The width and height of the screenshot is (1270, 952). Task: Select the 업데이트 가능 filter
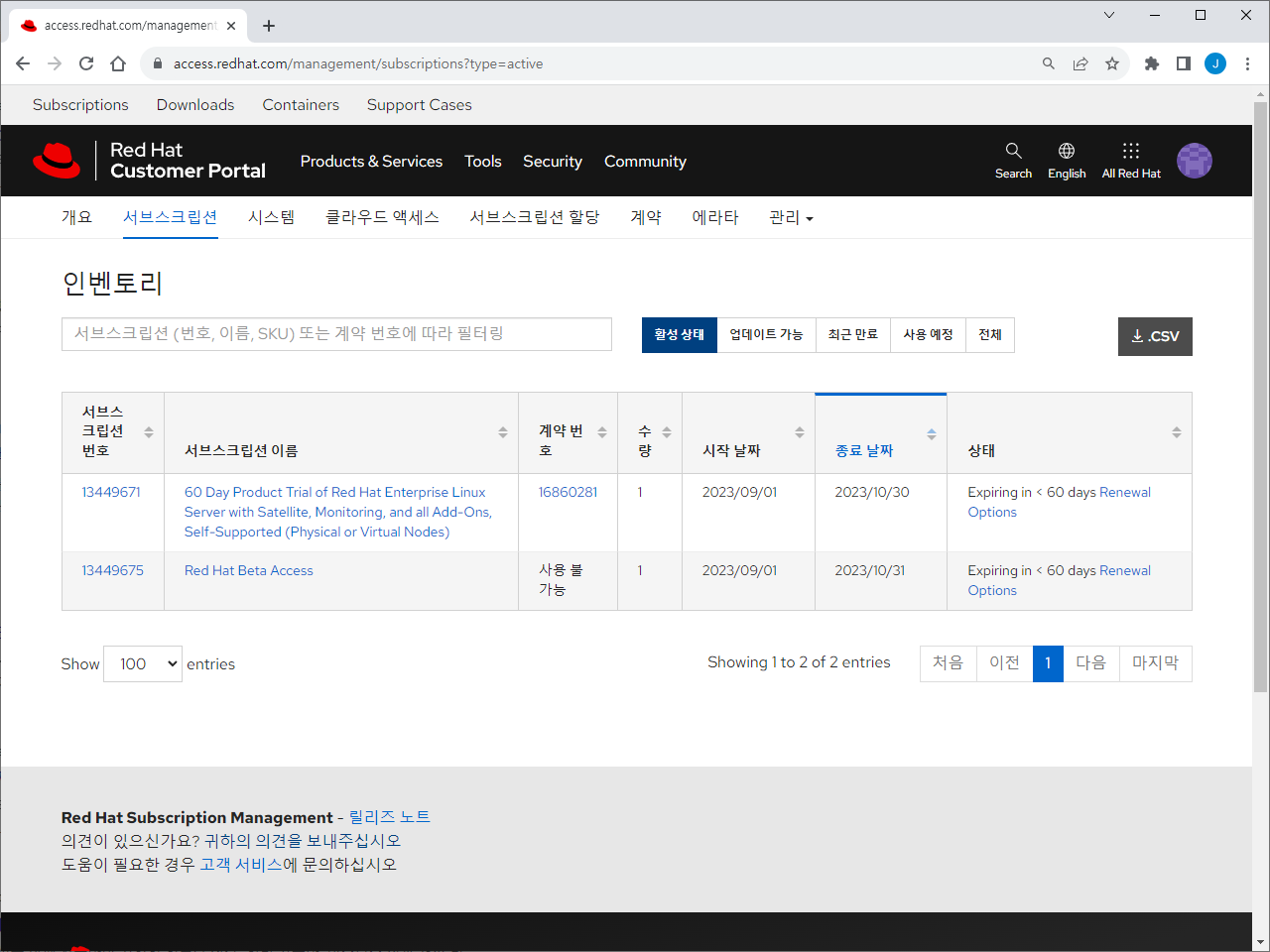click(767, 335)
